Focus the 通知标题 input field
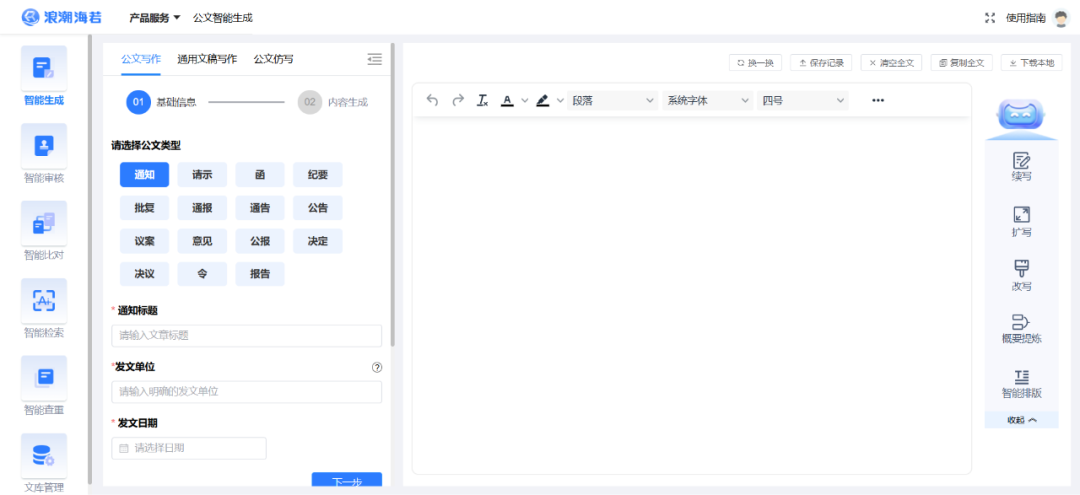This screenshot has height=495, width=1080. click(x=247, y=336)
